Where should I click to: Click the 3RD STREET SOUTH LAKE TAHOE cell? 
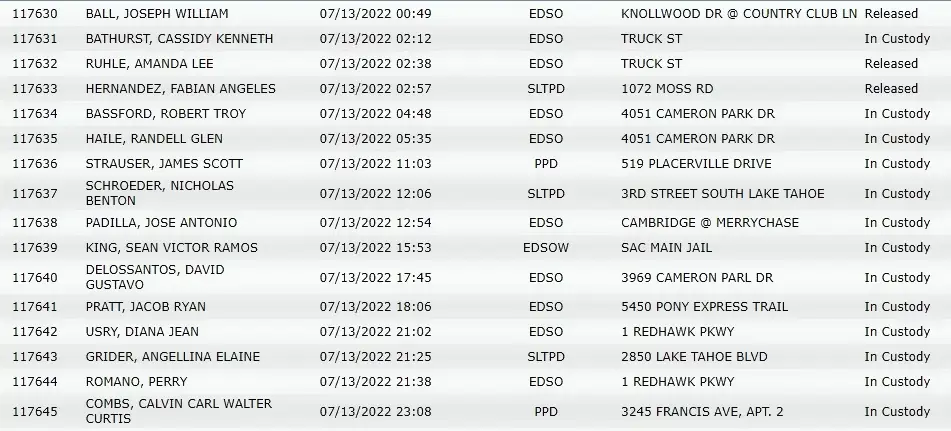(722, 194)
